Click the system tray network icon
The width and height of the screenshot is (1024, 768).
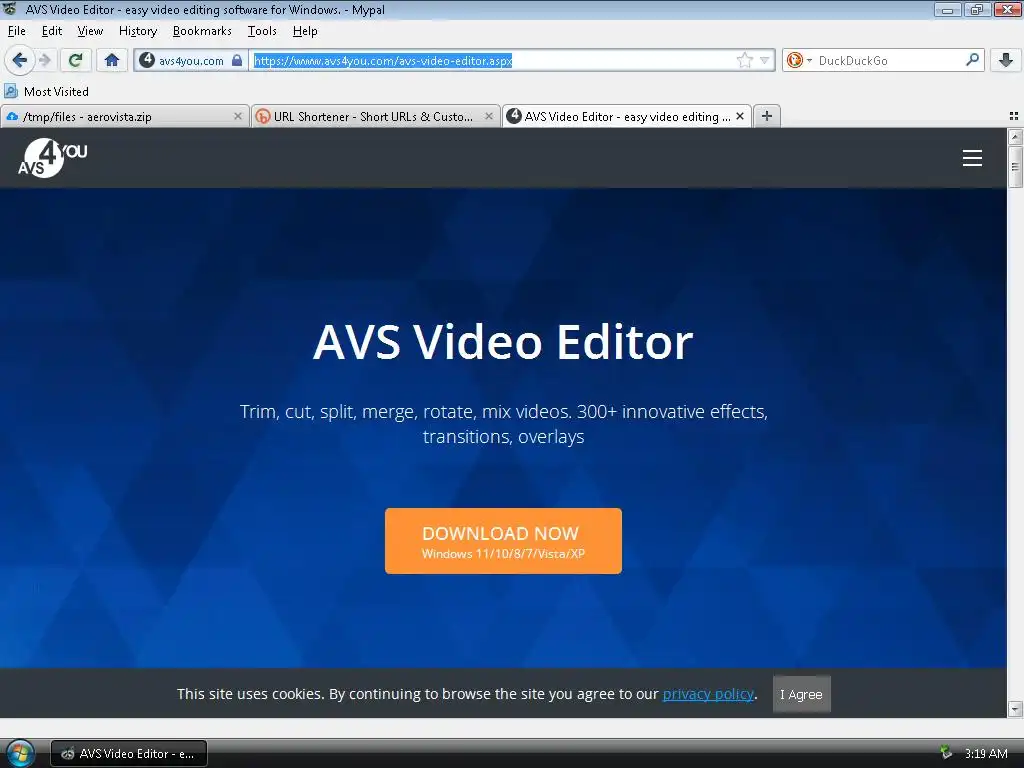(x=946, y=753)
